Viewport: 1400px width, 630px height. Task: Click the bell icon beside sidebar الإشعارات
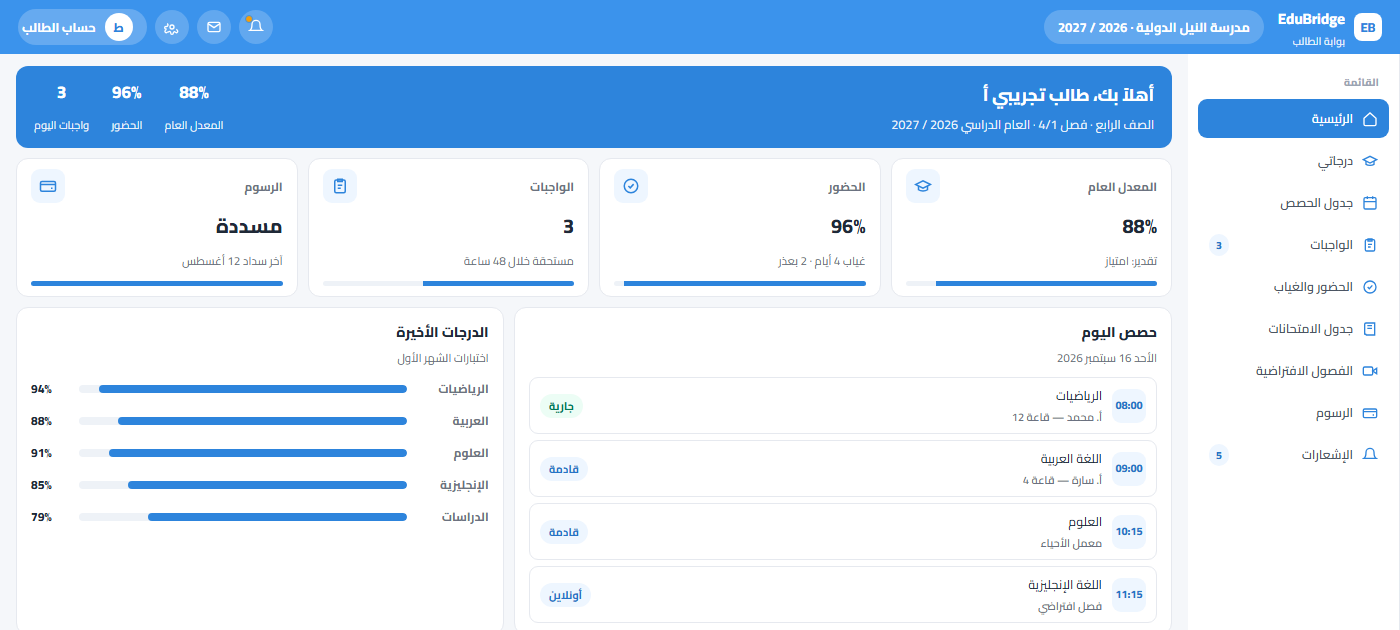(x=1370, y=455)
